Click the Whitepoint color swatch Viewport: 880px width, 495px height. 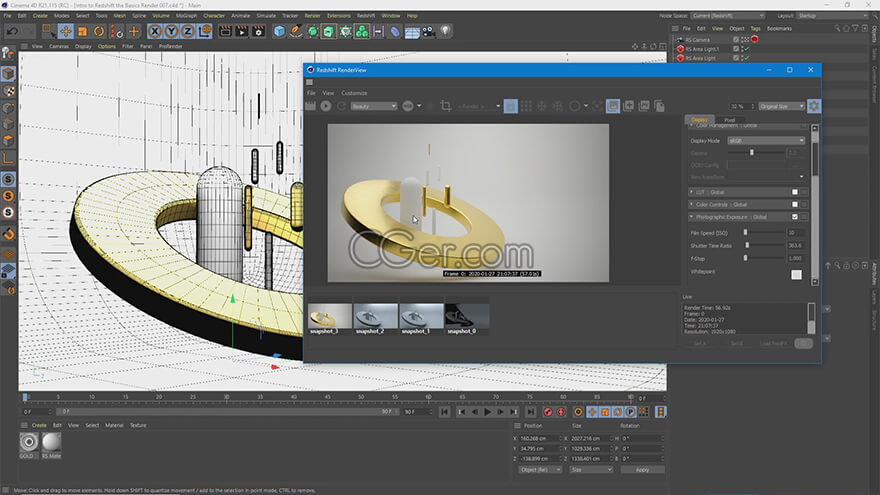click(796, 274)
